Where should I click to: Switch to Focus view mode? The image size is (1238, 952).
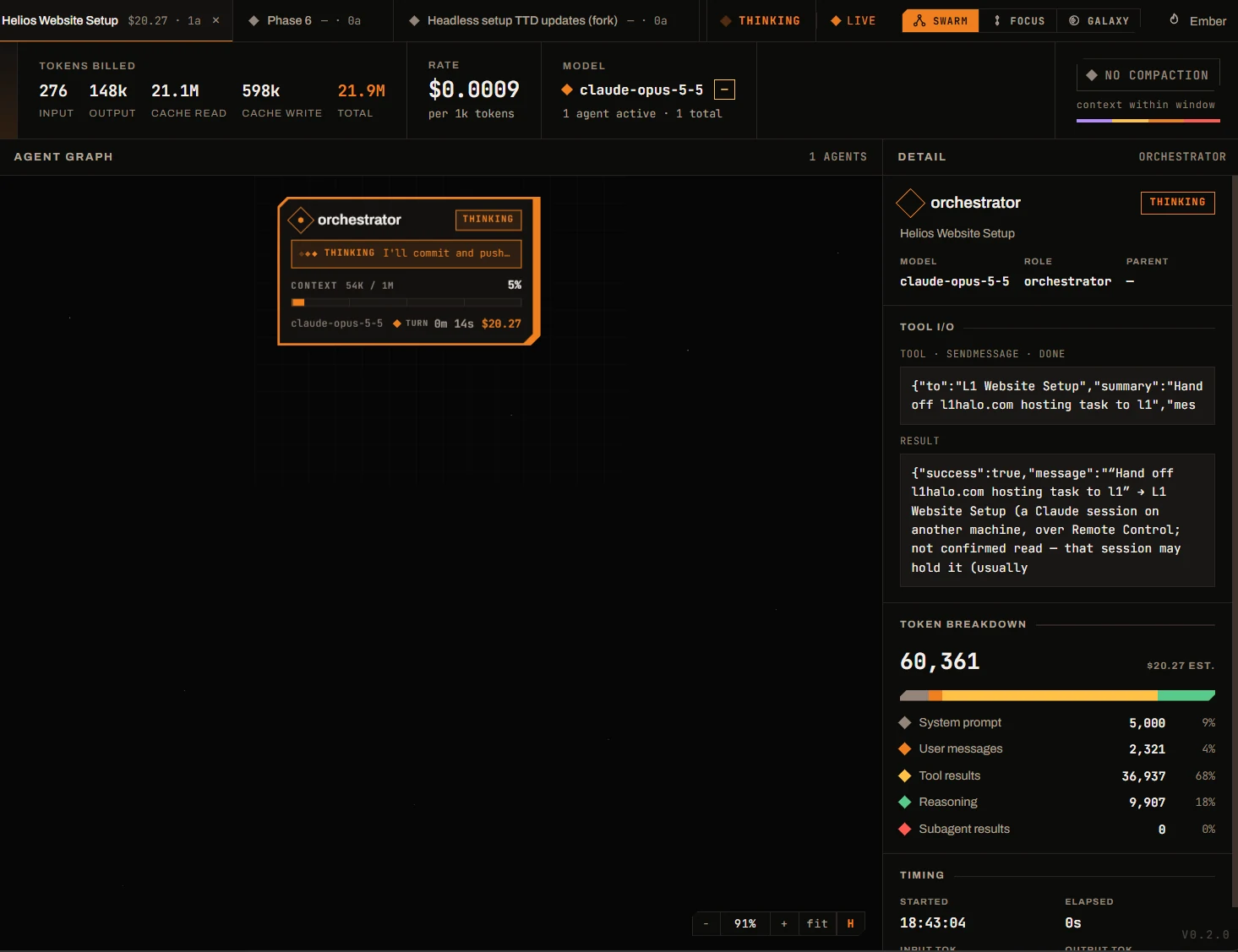[1018, 20]
